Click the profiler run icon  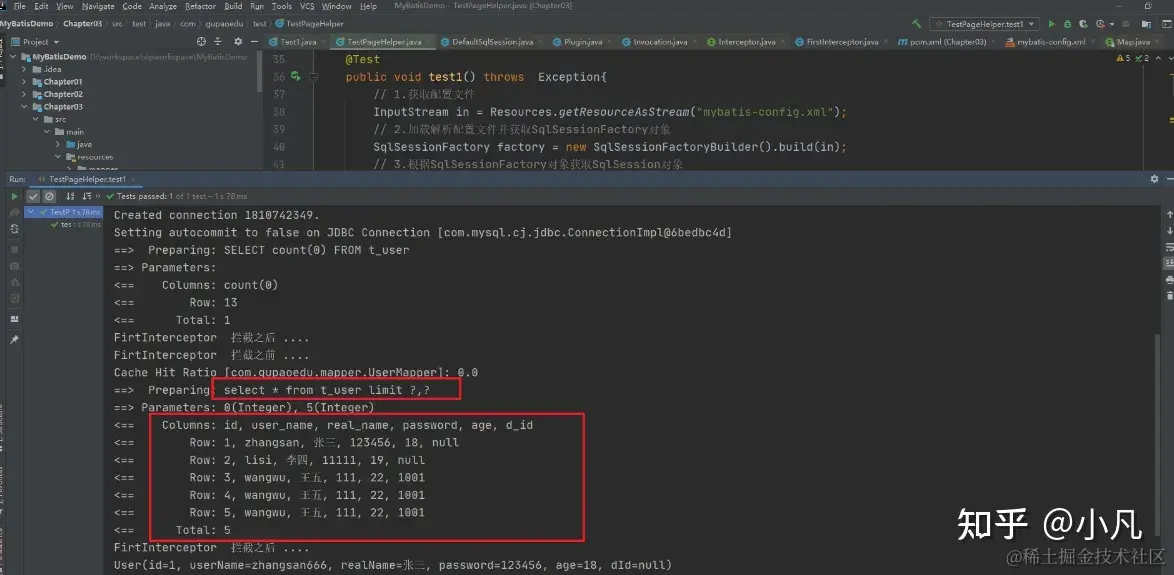tap(1101, 24)
